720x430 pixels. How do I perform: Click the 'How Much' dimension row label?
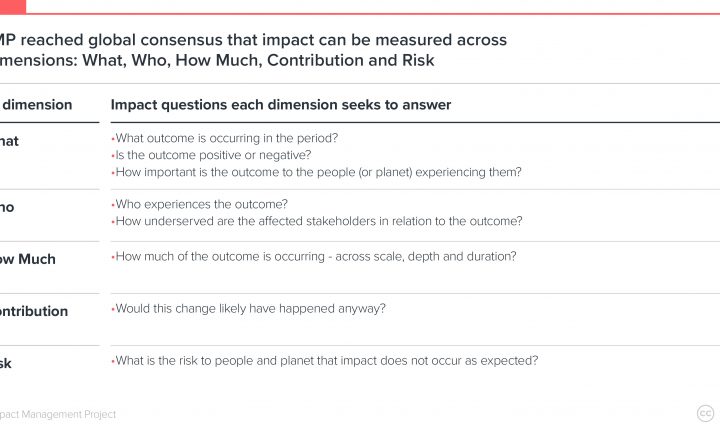coord(28,259)
